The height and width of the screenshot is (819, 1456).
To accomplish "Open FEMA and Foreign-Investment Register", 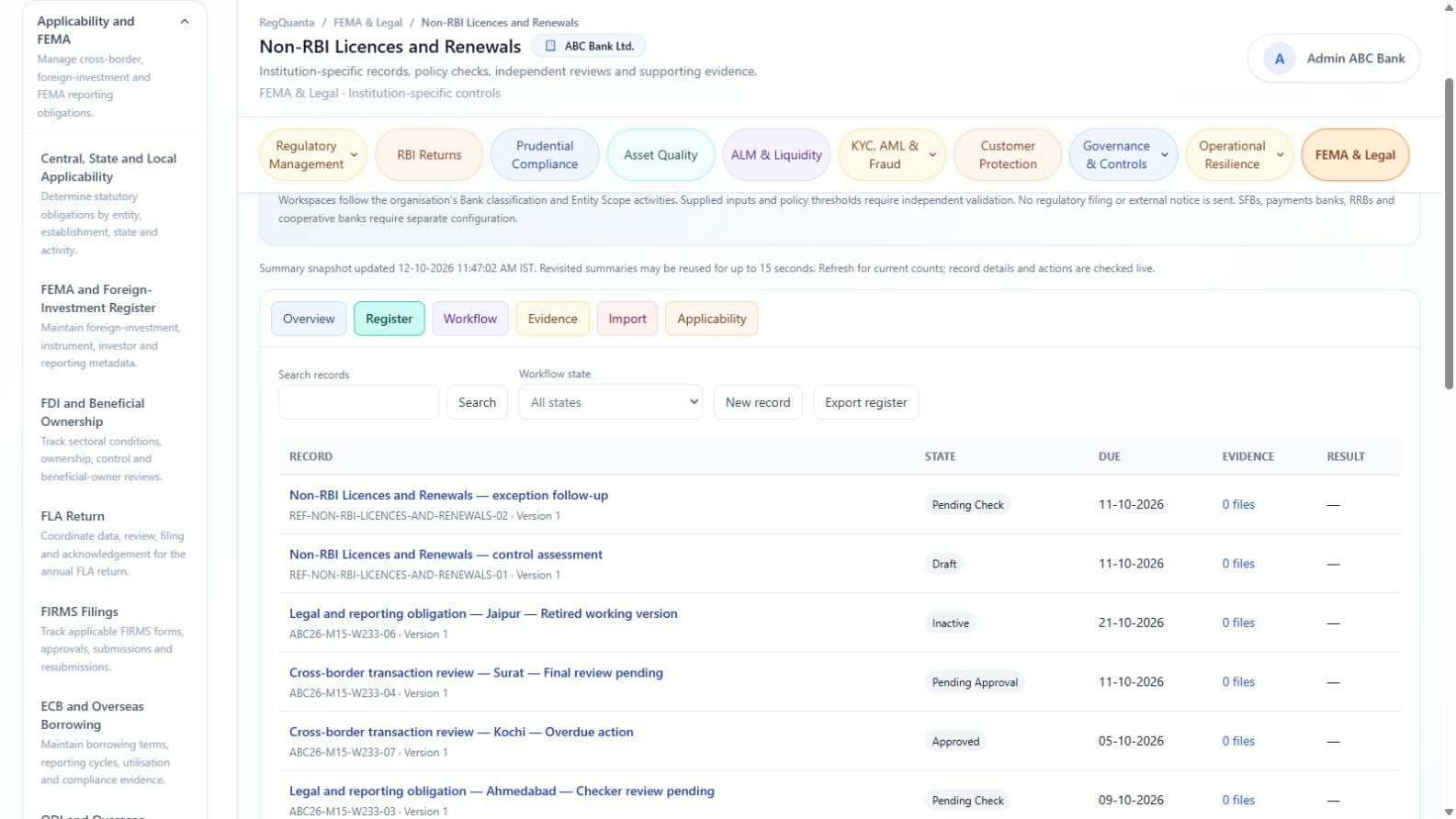I will (114, 325).
